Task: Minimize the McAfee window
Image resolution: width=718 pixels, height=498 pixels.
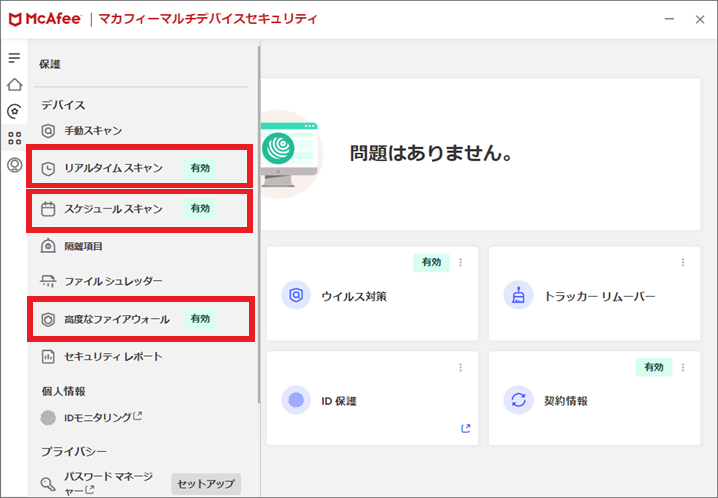Action: click(669, 19)
